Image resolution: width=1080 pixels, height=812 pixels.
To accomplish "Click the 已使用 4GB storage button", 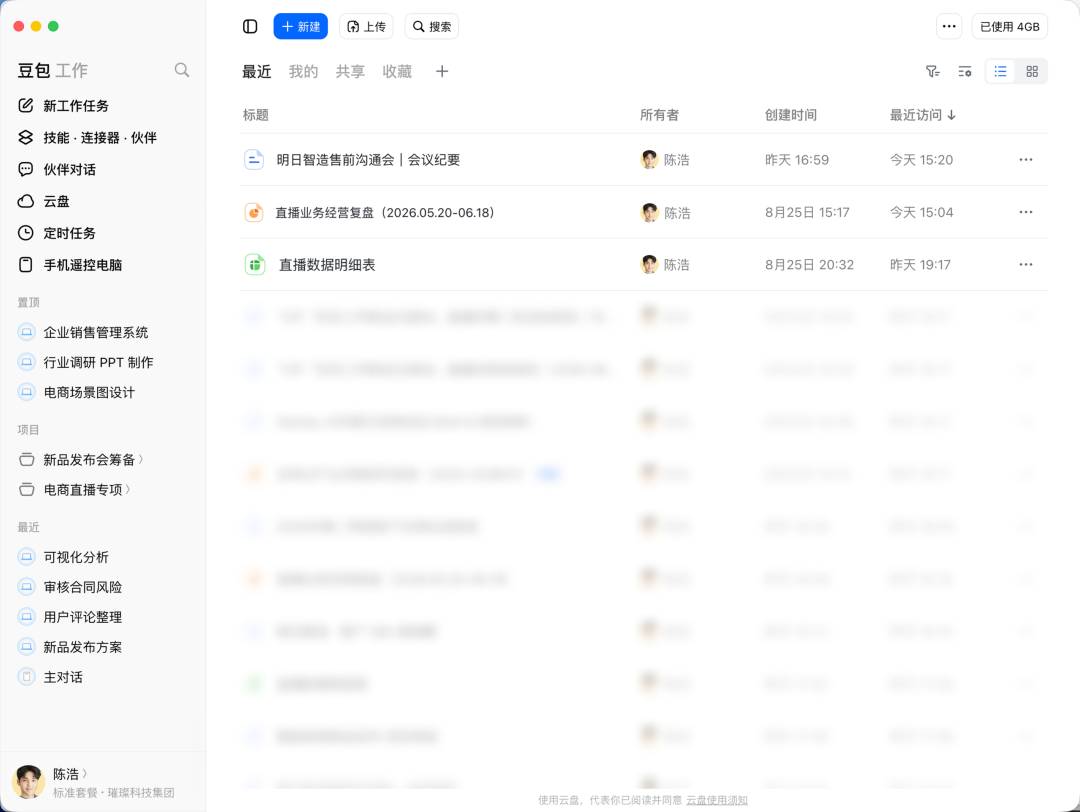I will tap(1010, 26).
